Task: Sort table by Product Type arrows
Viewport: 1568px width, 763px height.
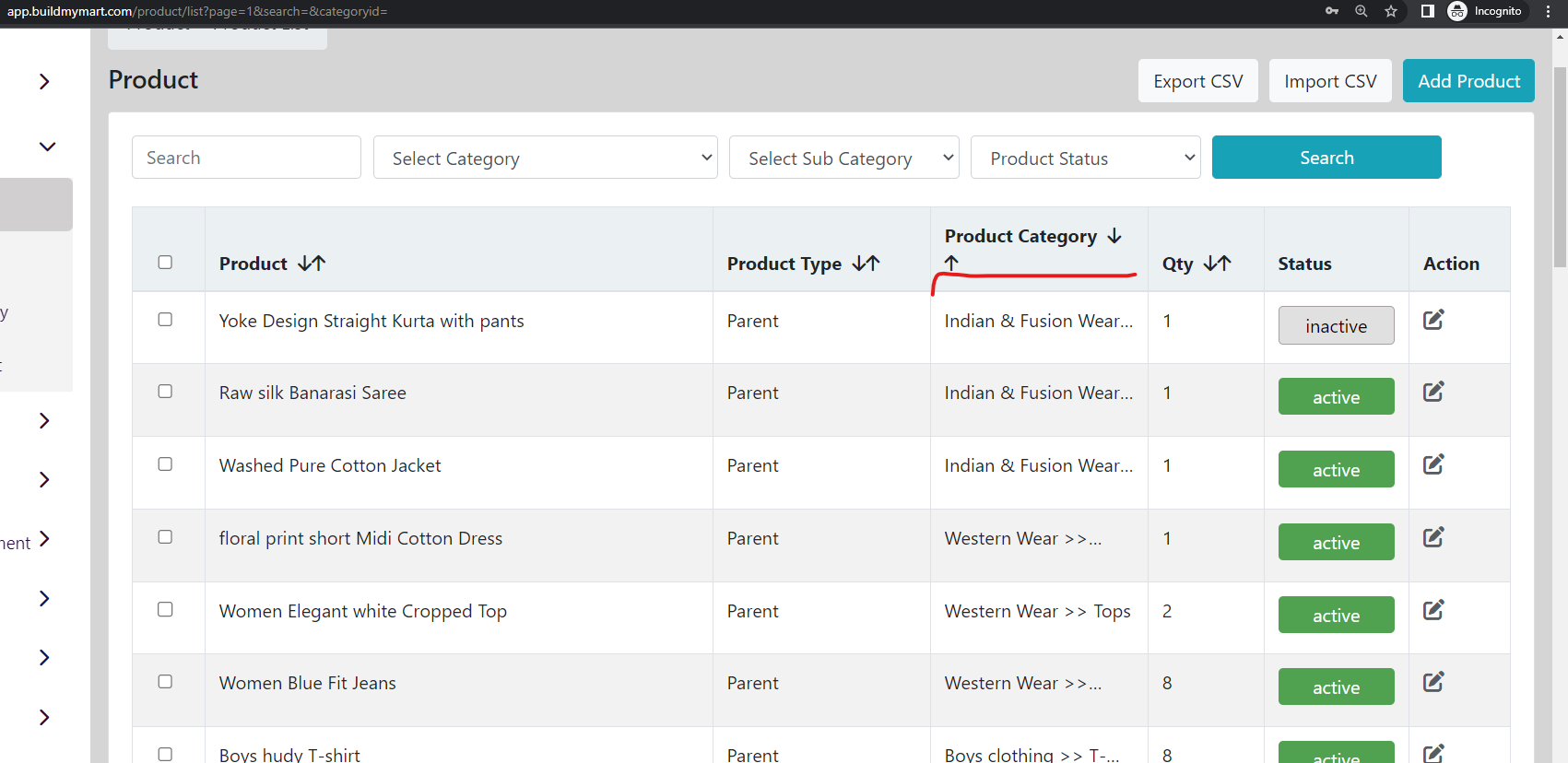Action: [866, 264]
